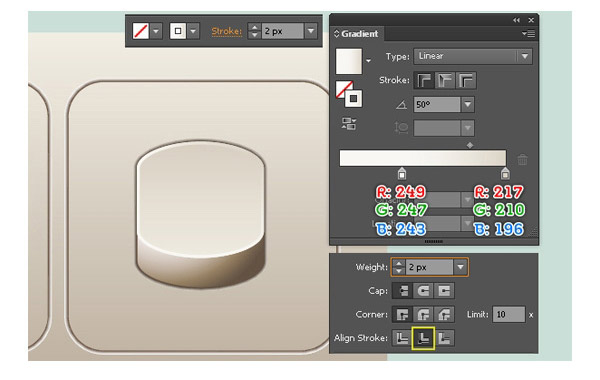
Task: Select Bevel Join corner
Action: (x=444, y=315)
